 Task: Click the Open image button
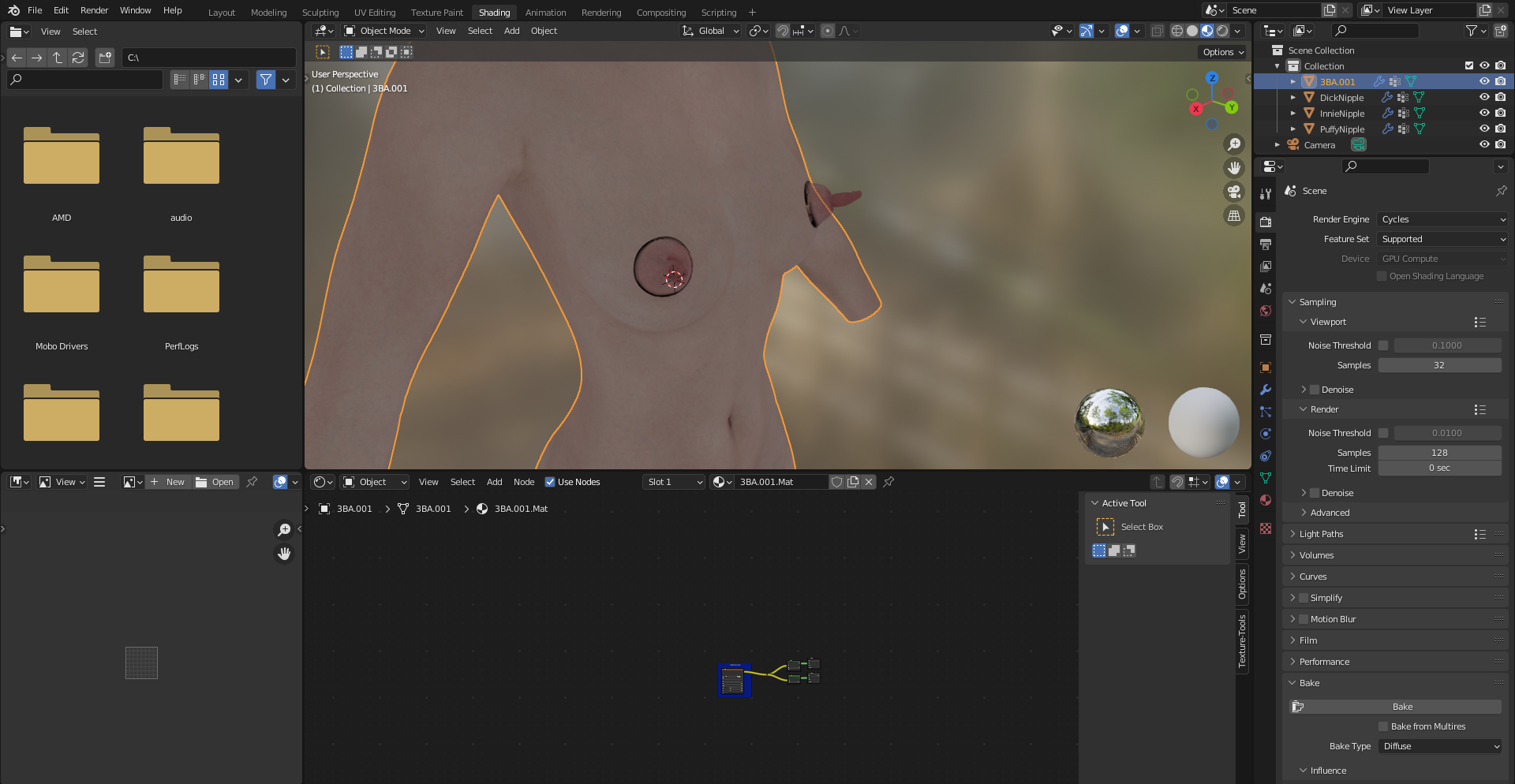(215, 482)
